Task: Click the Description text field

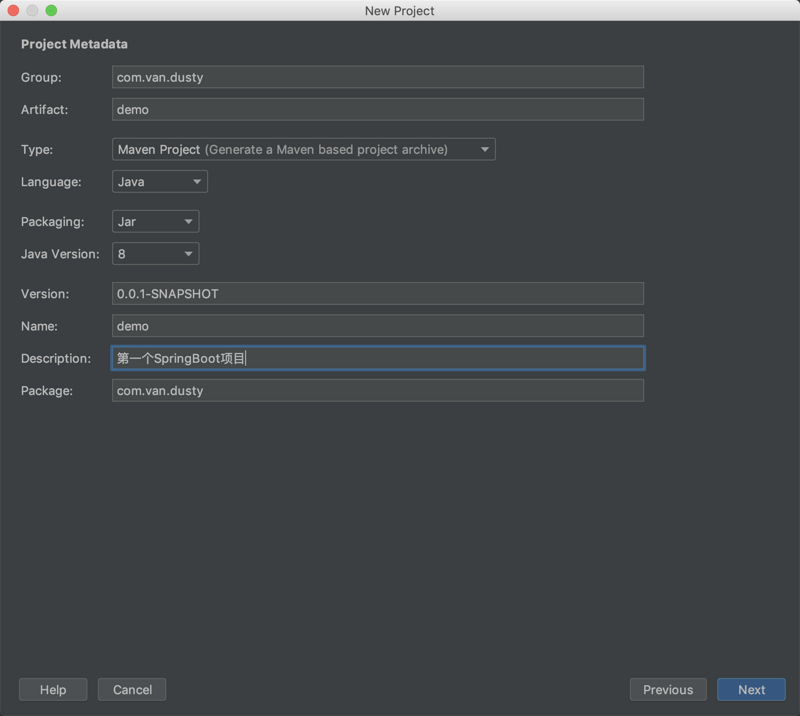Action: [x=377, y=358]
